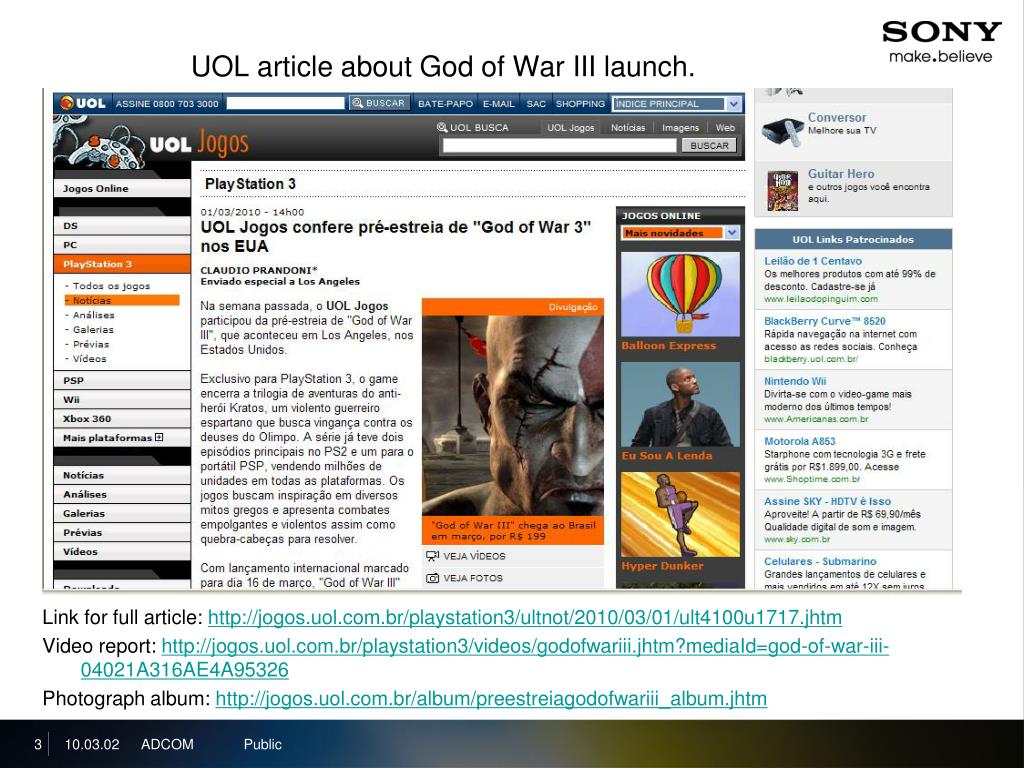Open the Conversor link

pos(837,118)
